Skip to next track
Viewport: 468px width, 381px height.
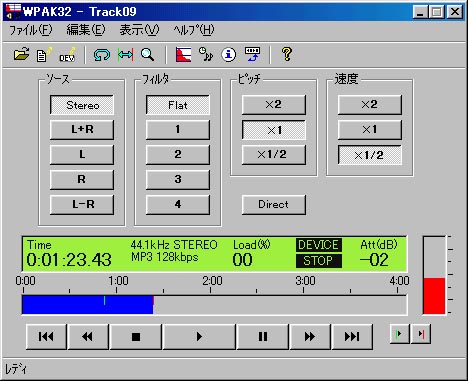point(352,337)
